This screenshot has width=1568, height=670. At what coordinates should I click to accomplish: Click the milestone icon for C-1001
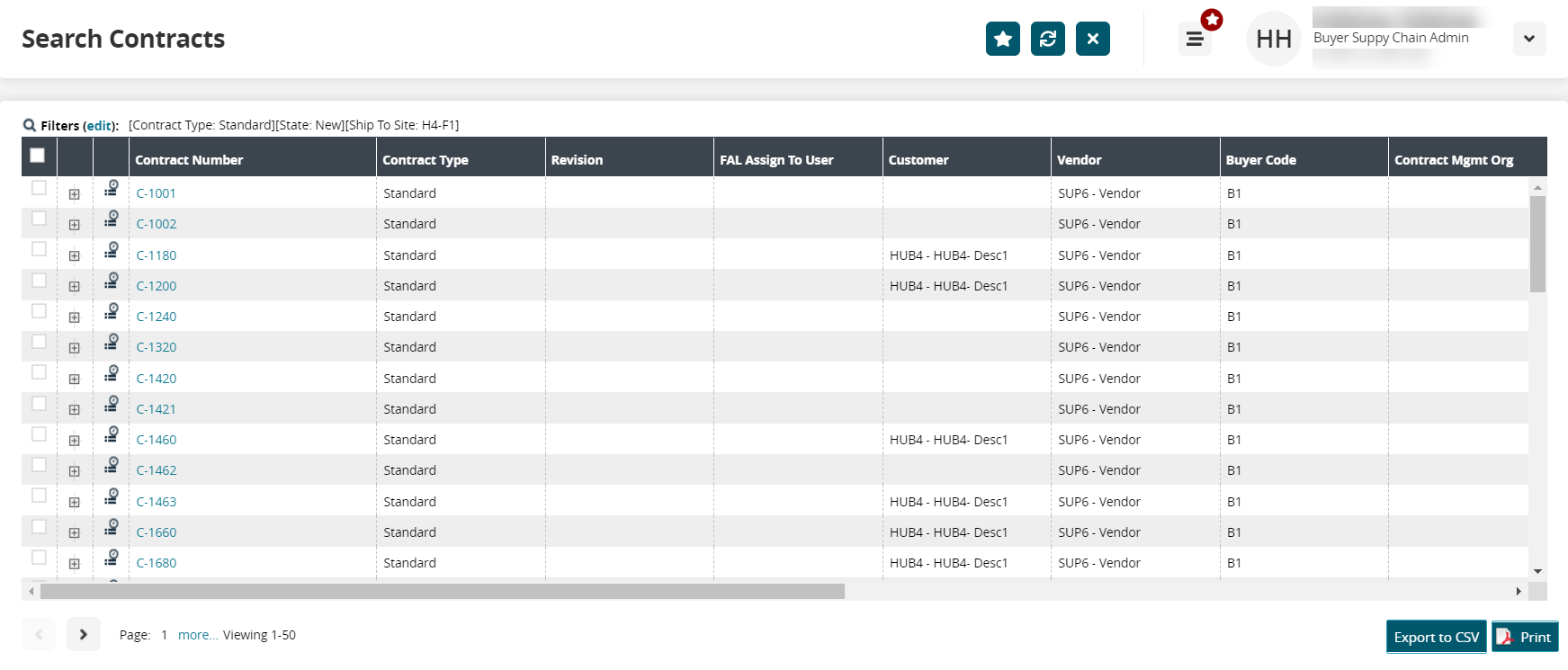[x=112, y=188]
